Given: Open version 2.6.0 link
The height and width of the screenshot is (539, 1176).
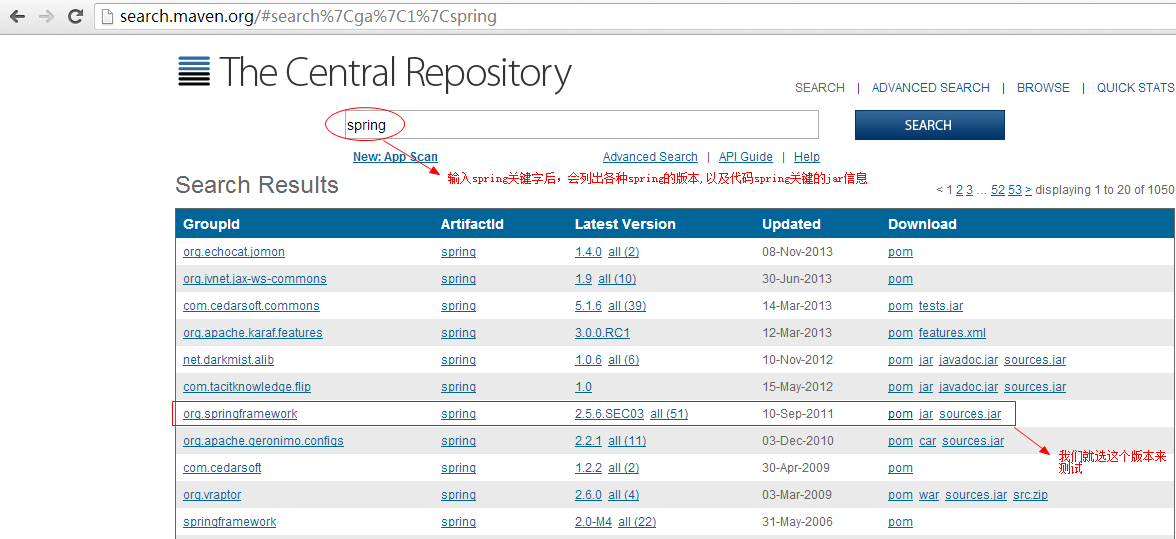Looking at the screenshot, I should [589, 495].
